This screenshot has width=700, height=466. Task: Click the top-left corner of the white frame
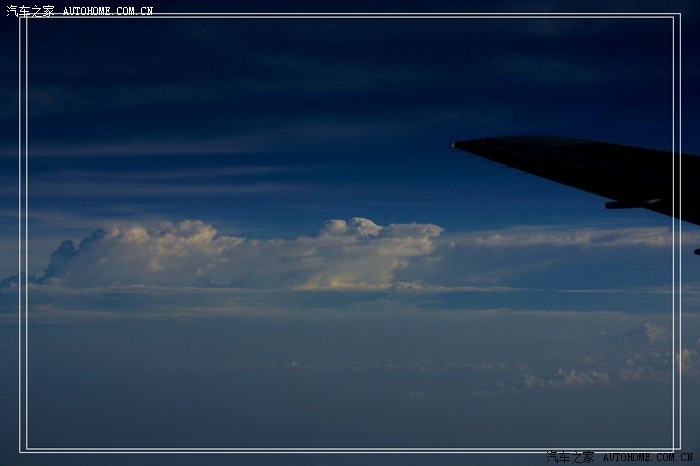pos(22,16)
